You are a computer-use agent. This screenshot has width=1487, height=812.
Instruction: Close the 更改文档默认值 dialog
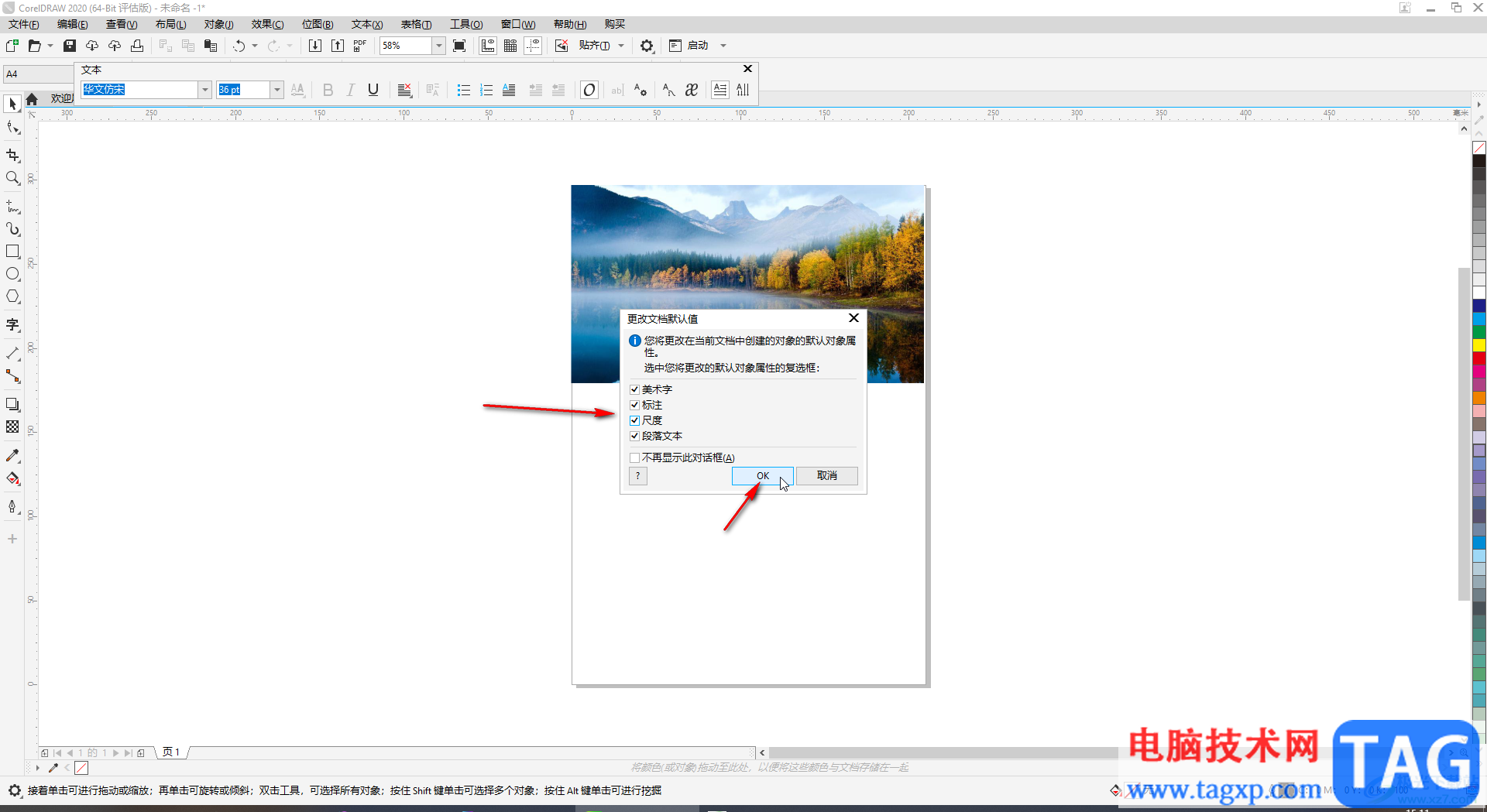point(853,318)
